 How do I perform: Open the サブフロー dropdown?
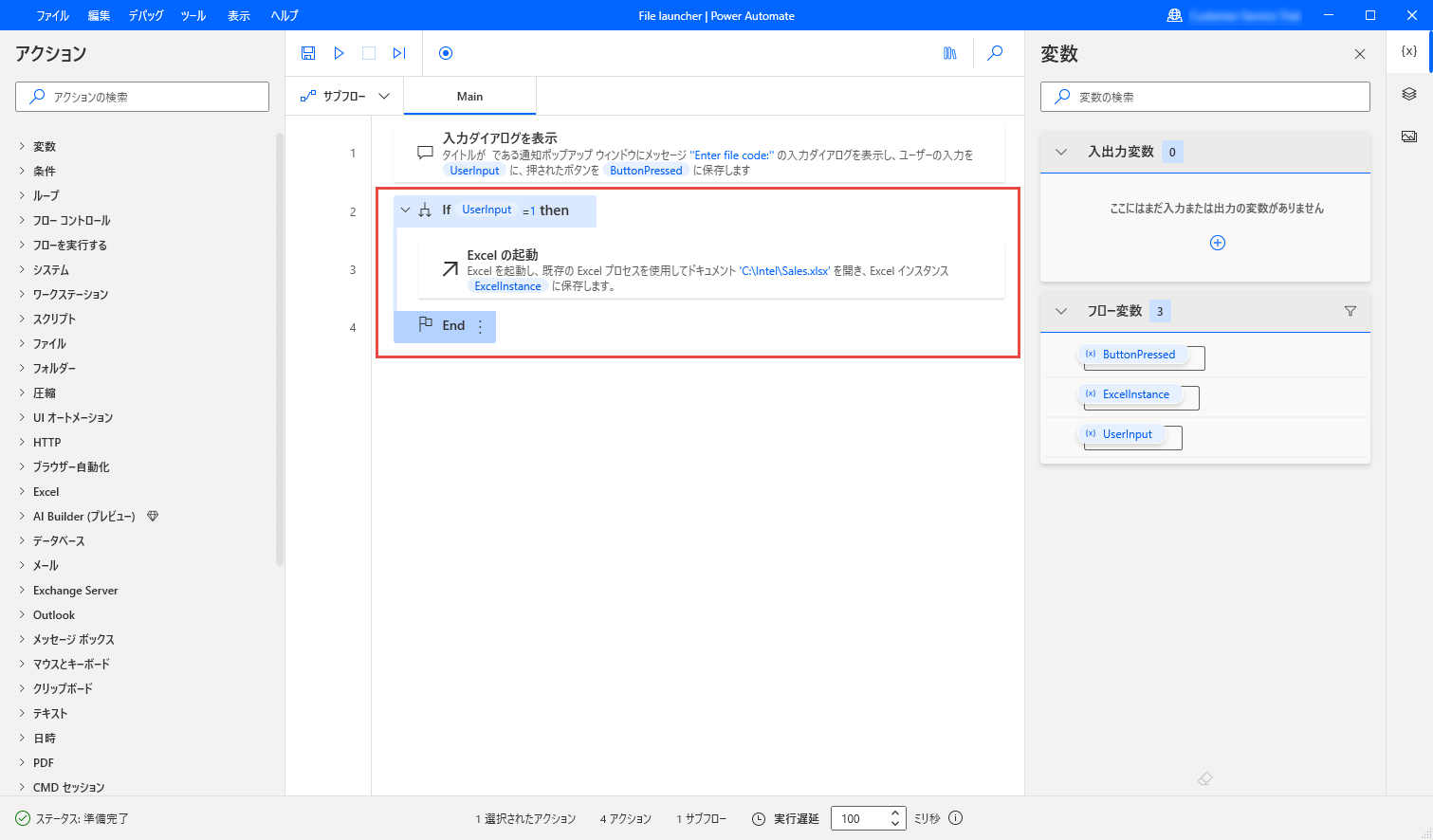coord(345,96)
